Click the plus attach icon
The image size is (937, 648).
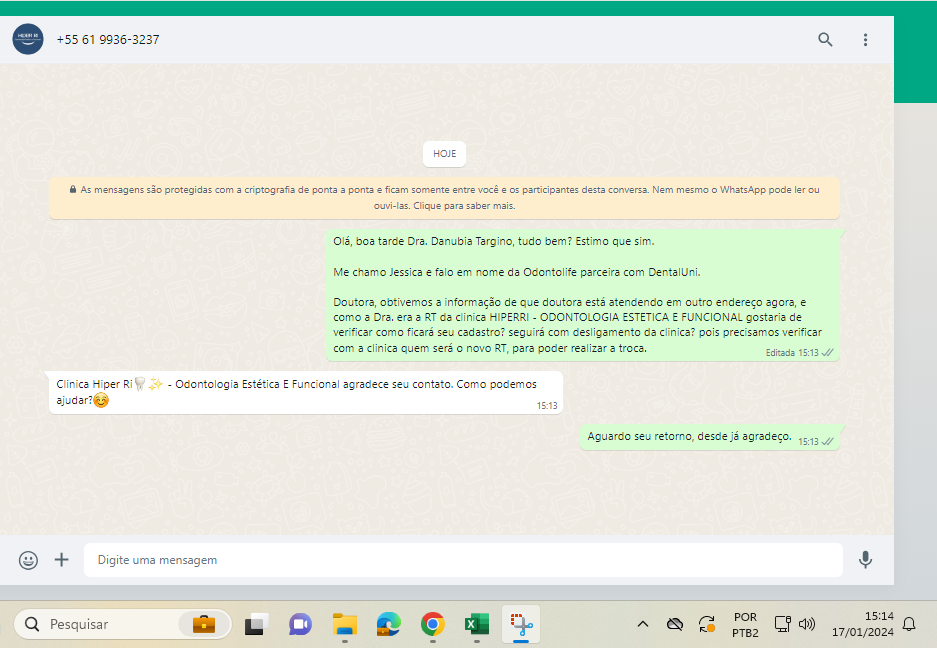coord(62,560)
